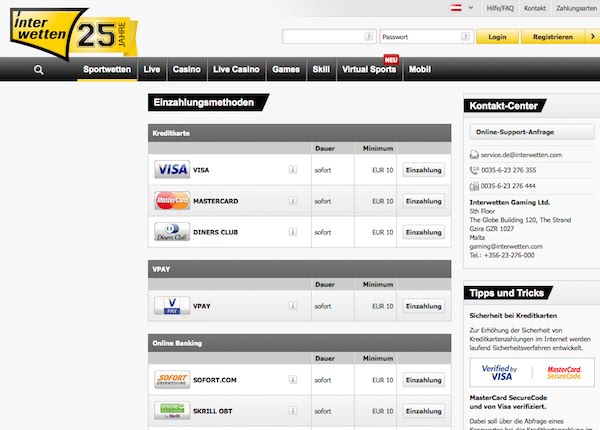Click the gaming@interwetten.com email link
Viewport: 600px width, 430px height.
point(506,246)
